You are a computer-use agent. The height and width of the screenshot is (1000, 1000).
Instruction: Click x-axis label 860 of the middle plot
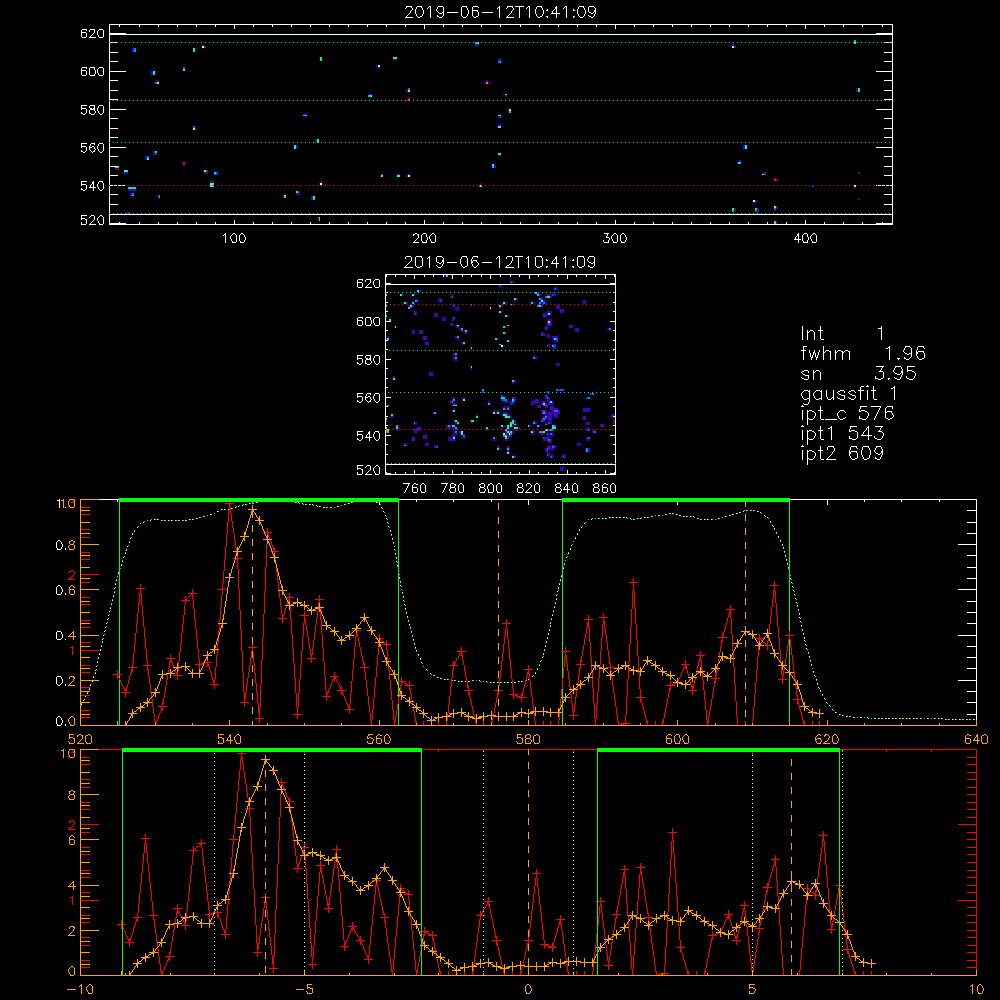coord(605,489)
